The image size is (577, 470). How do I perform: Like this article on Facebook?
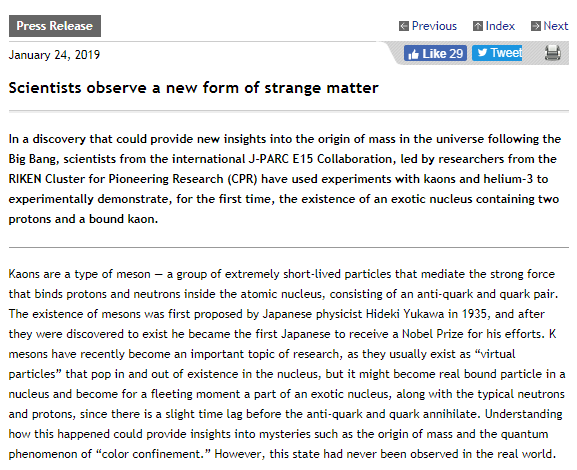[x=435, y=53]
